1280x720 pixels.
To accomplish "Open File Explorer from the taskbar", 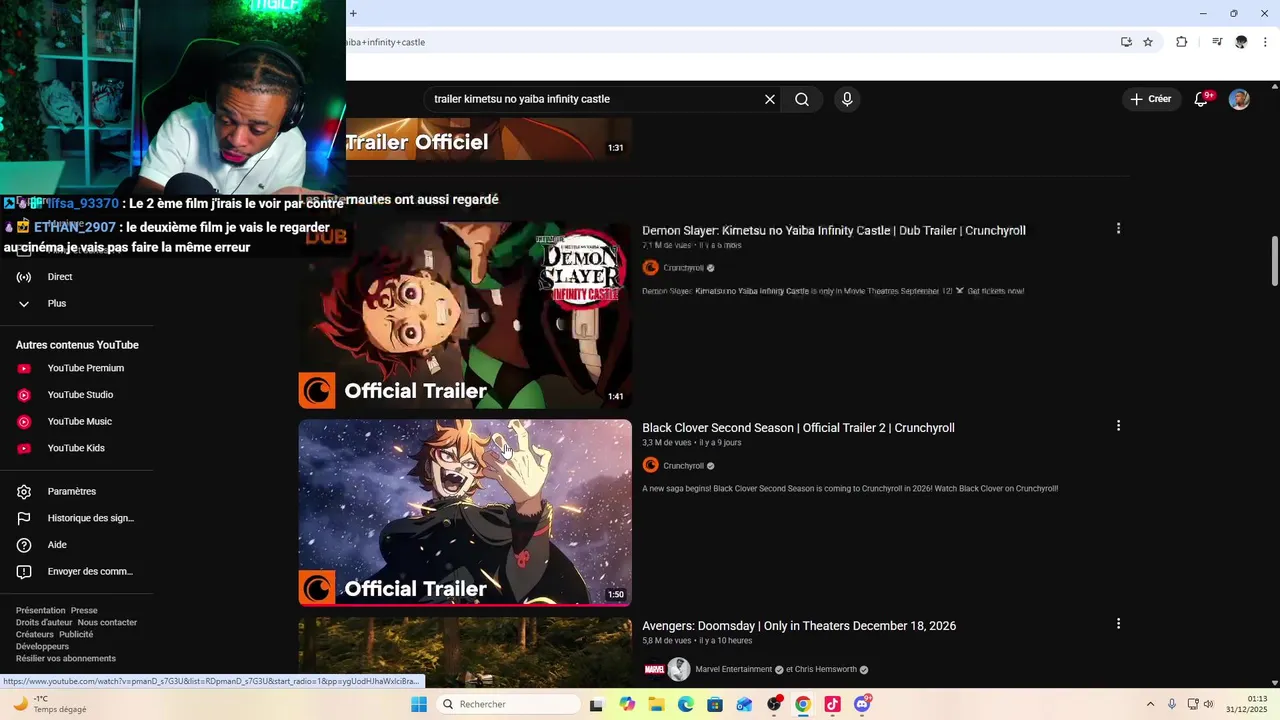I will (656, 704).
